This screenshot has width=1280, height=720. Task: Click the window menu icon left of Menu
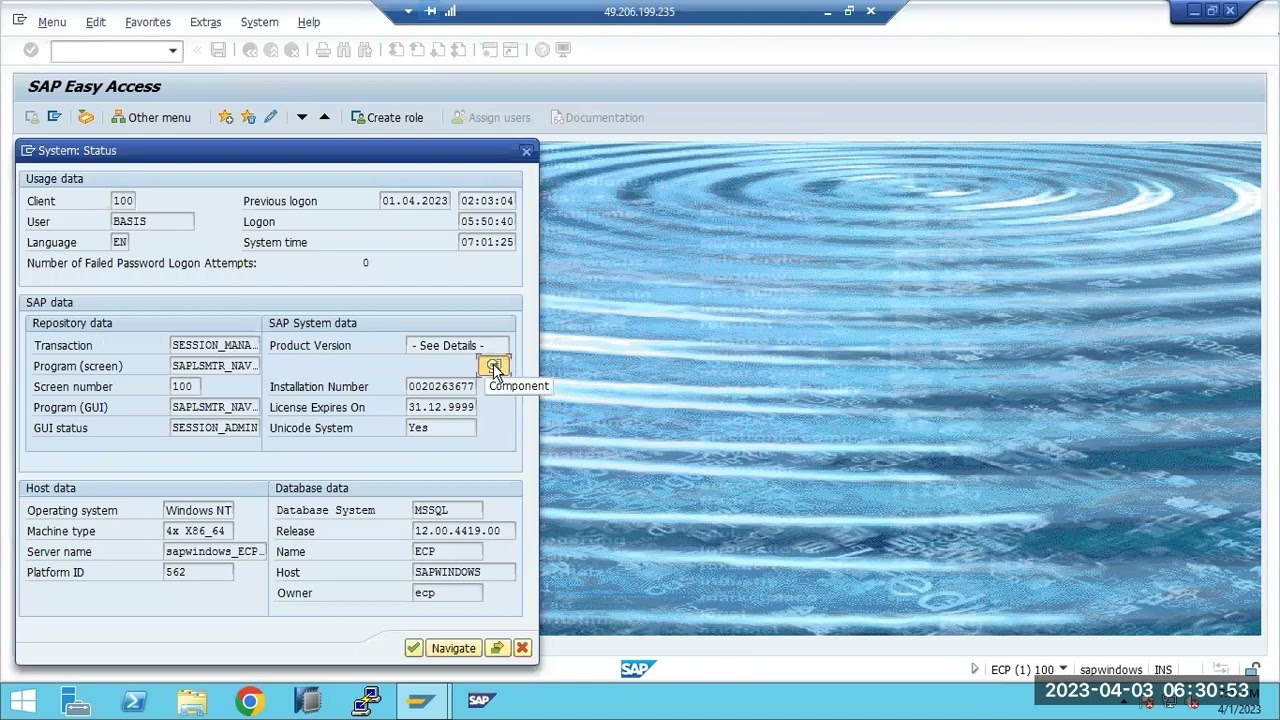click(19, 21)
